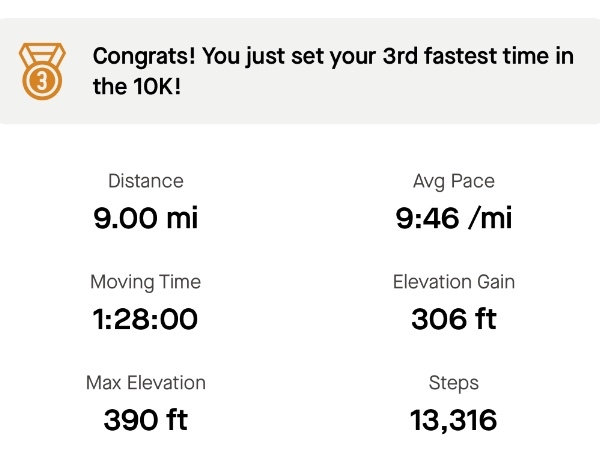
Task: Click the Avg Pace label
Action: [454, 181]
